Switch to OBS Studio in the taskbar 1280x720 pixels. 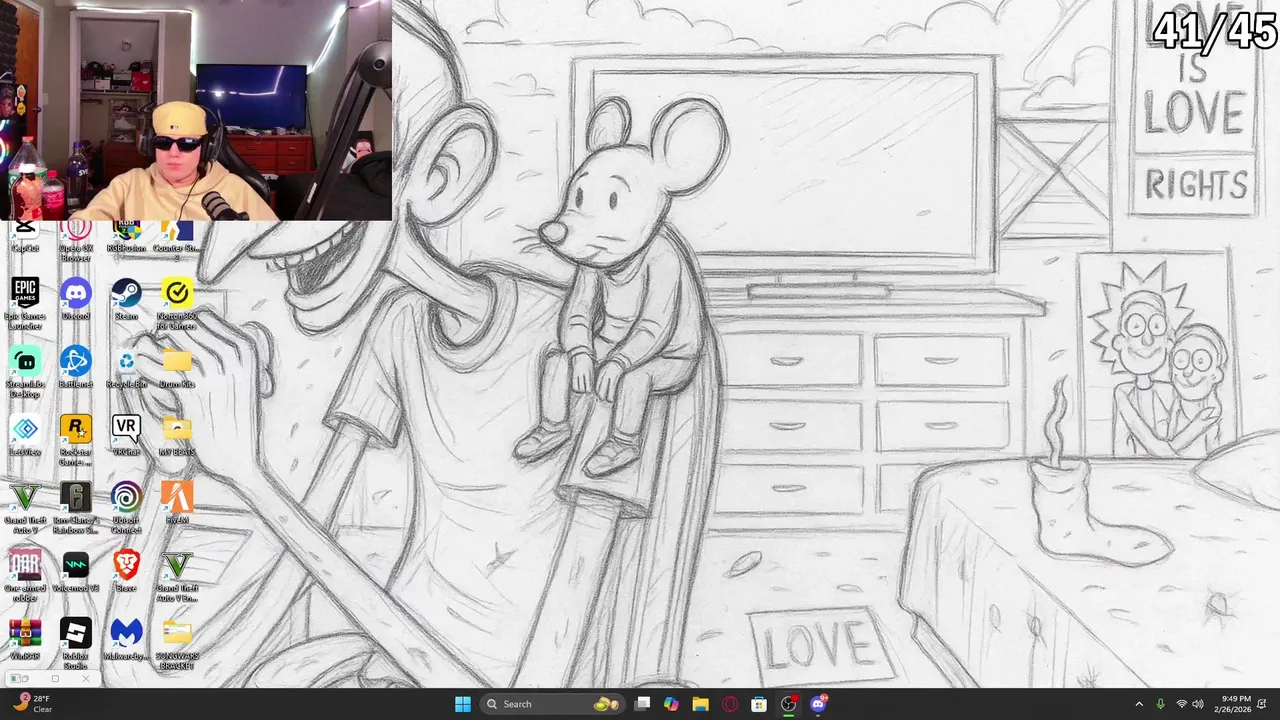click(x=789, y=704)
